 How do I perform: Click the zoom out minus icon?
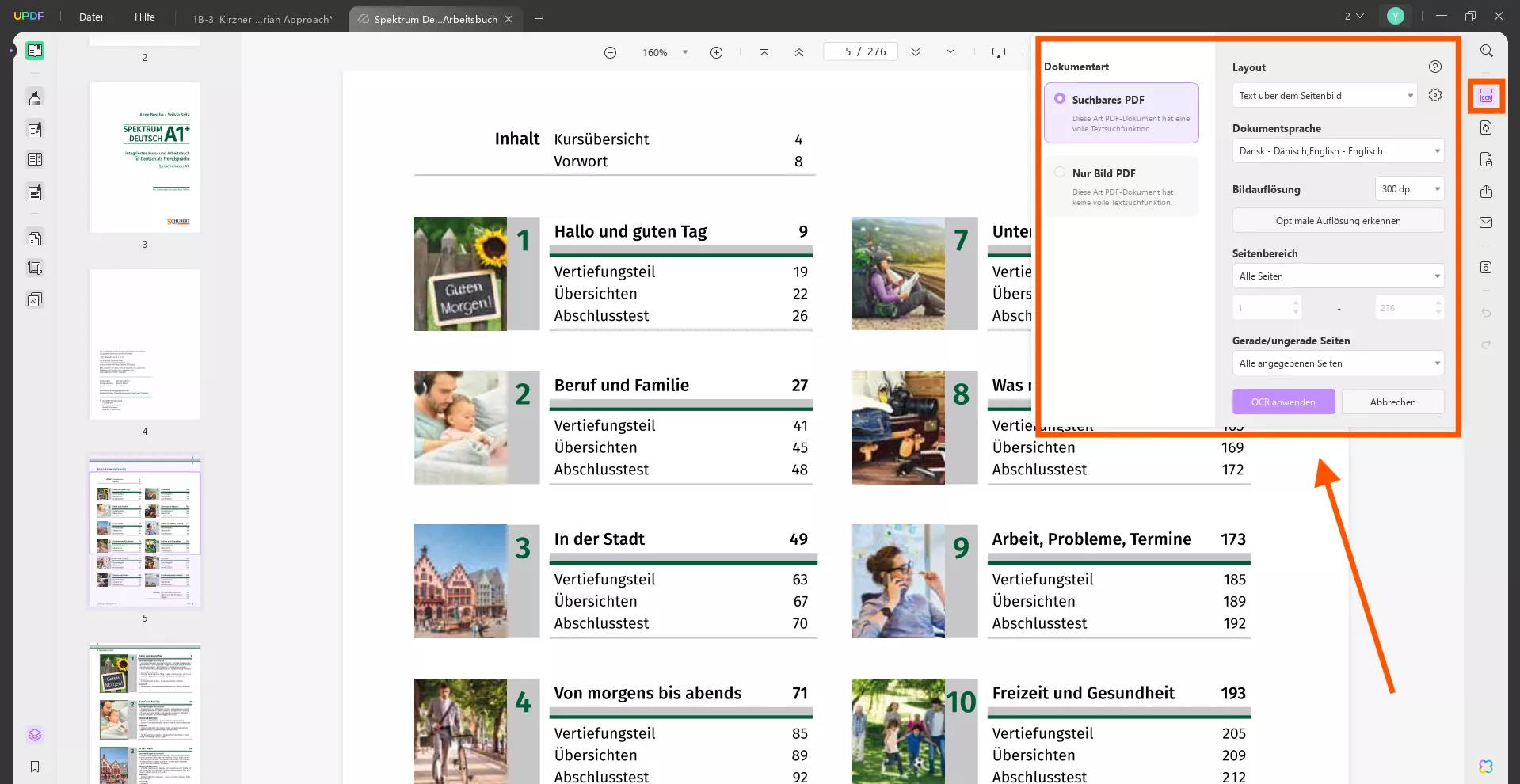point(610,52)
